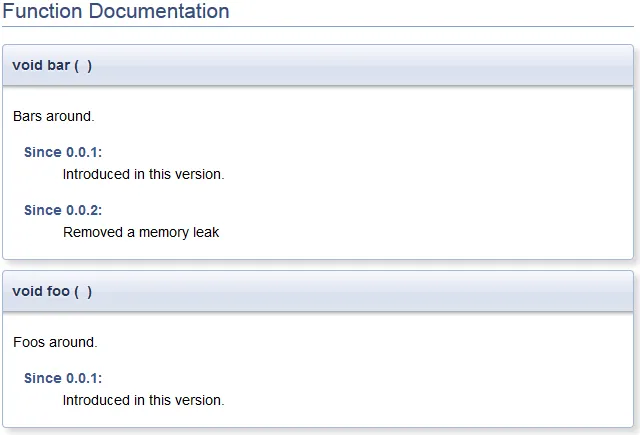This screenshot has height=435, width=640.
Task: Click the 'Bars around.' description text
Action: tap(54, 116)
